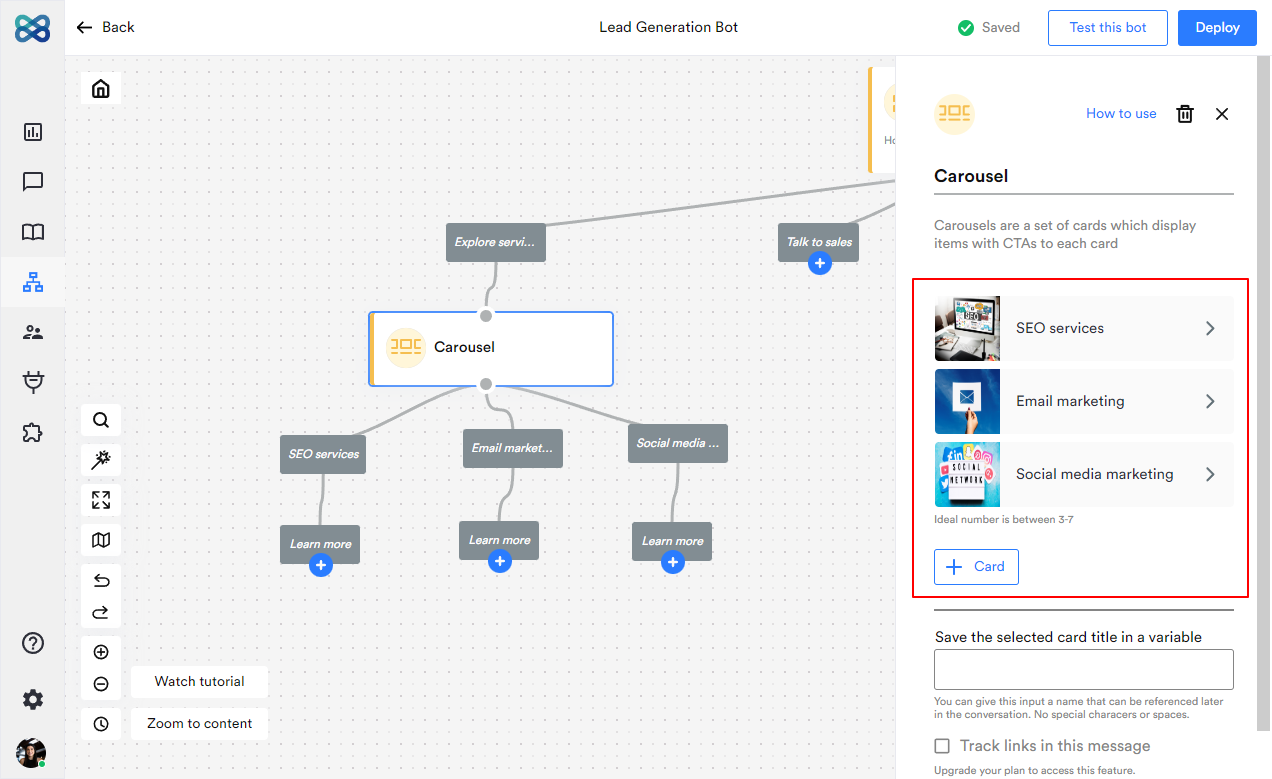Enable Track links in this message
The image size is (1272, 779).
click(x=941, y=746)
